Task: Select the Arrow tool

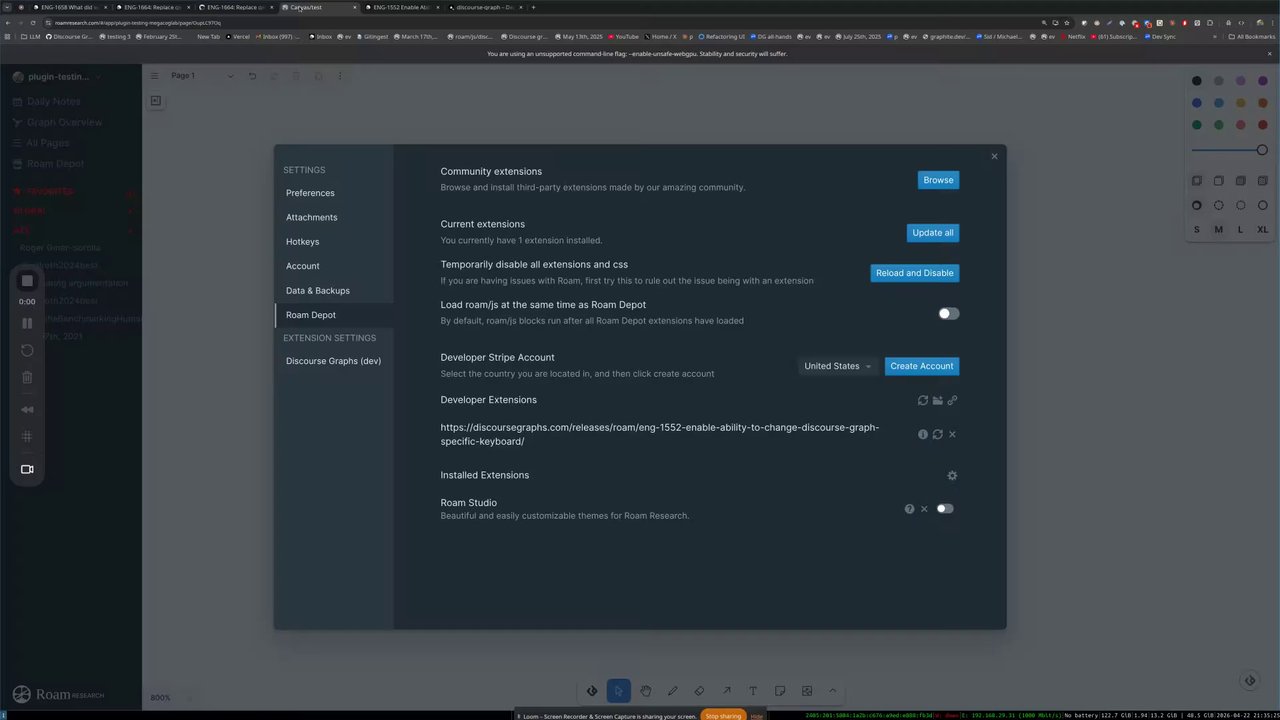Action: pos(726,691)
